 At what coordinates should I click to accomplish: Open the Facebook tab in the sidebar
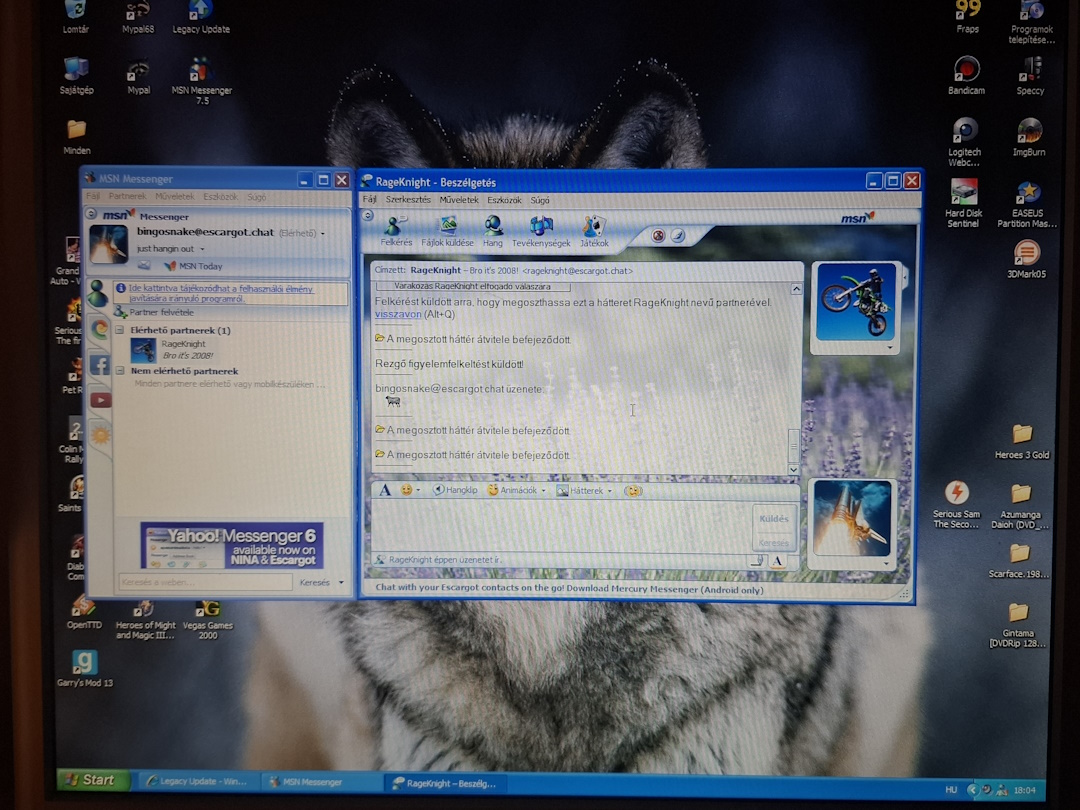coord(99,364)
